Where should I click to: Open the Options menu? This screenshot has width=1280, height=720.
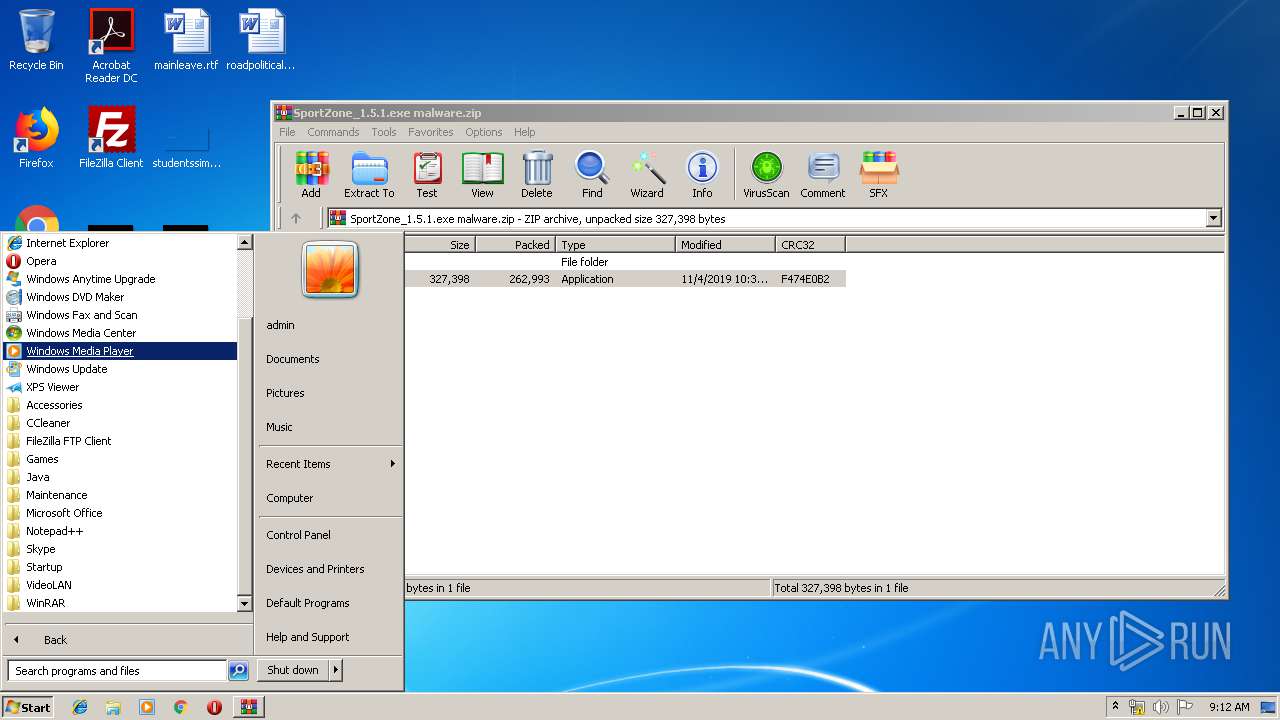pos(483,132)
